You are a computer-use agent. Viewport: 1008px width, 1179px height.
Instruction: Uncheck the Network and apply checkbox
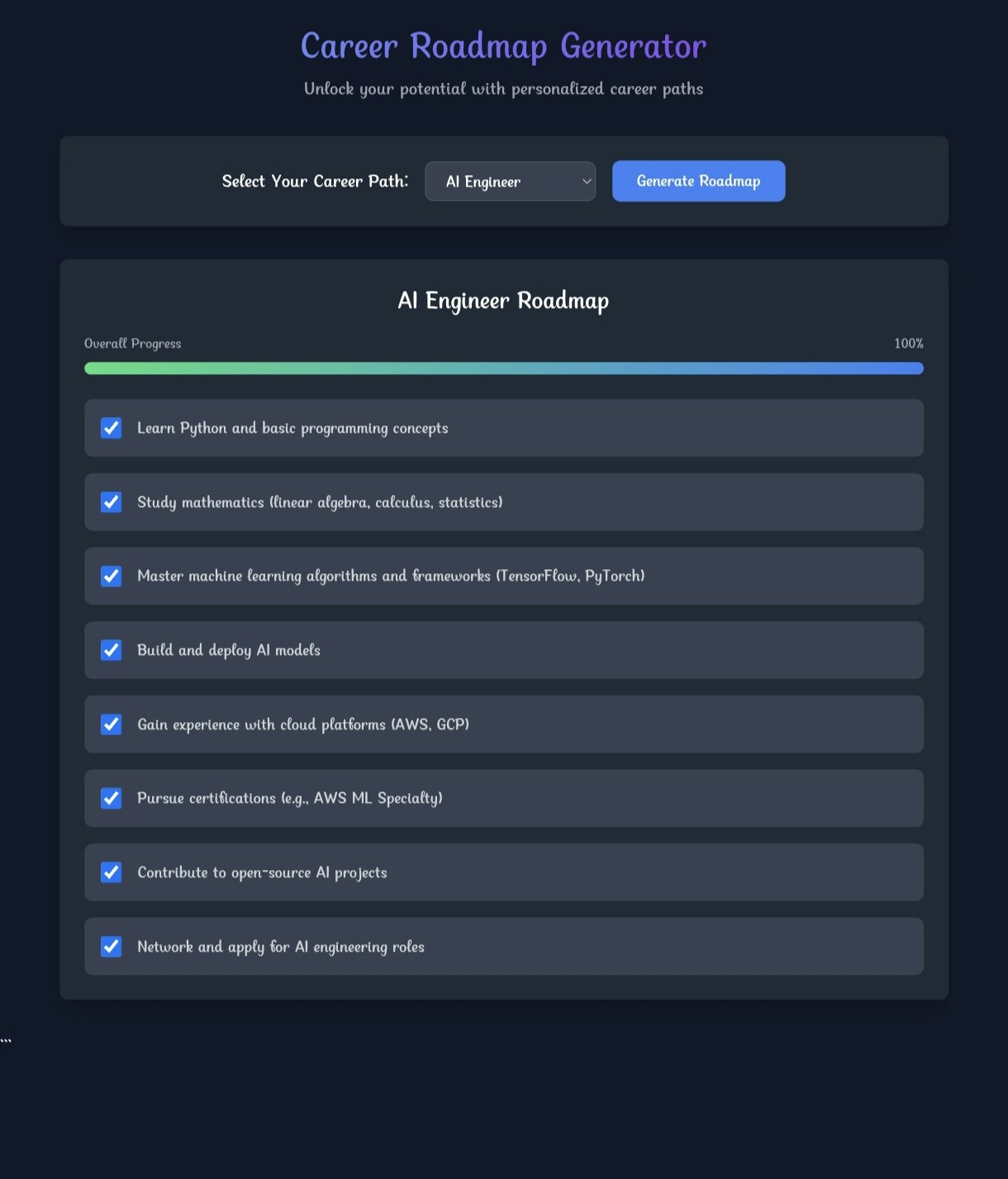(x=111, y=946)
